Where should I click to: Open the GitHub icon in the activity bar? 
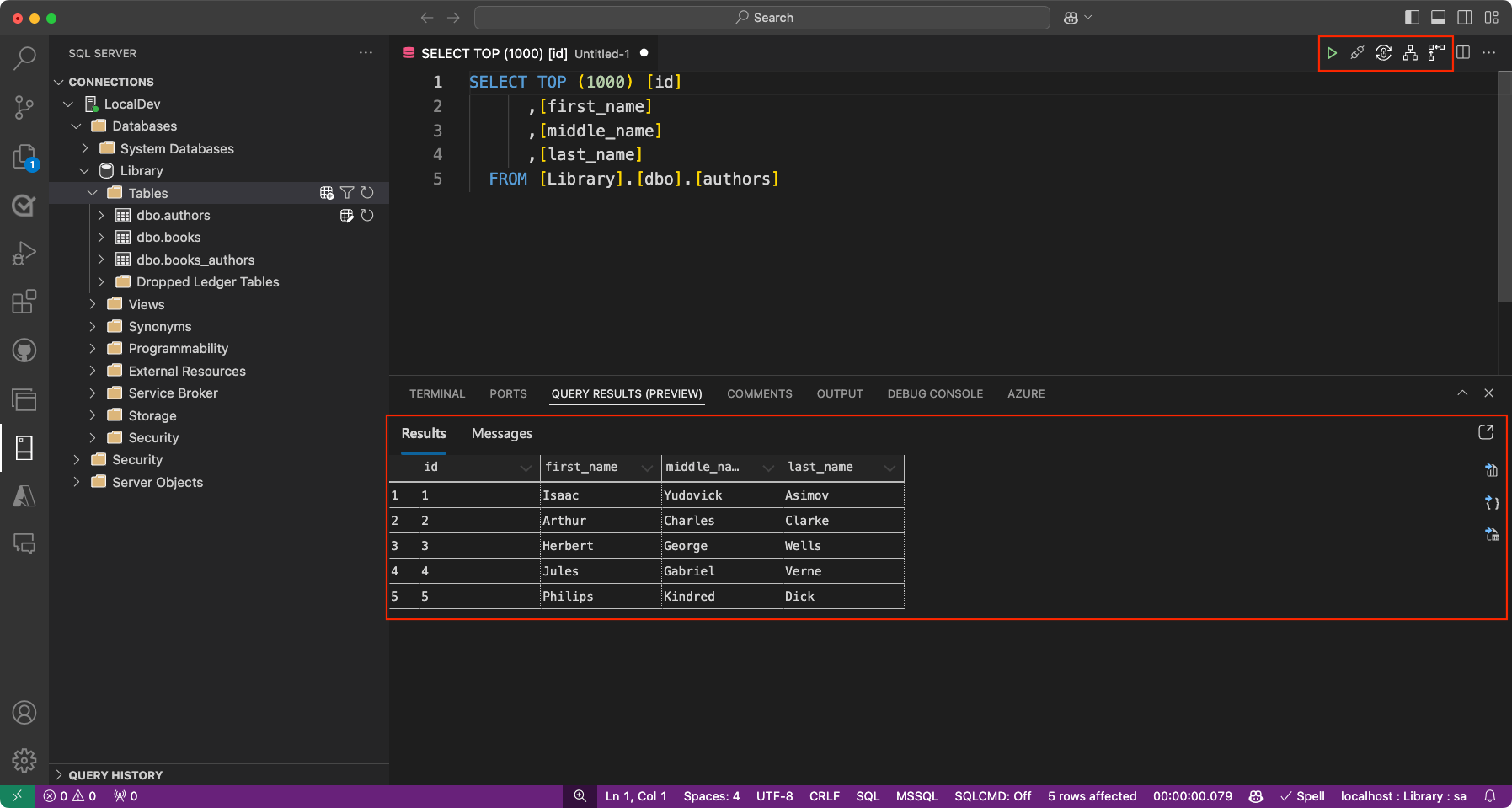click(x=24, y=350)
